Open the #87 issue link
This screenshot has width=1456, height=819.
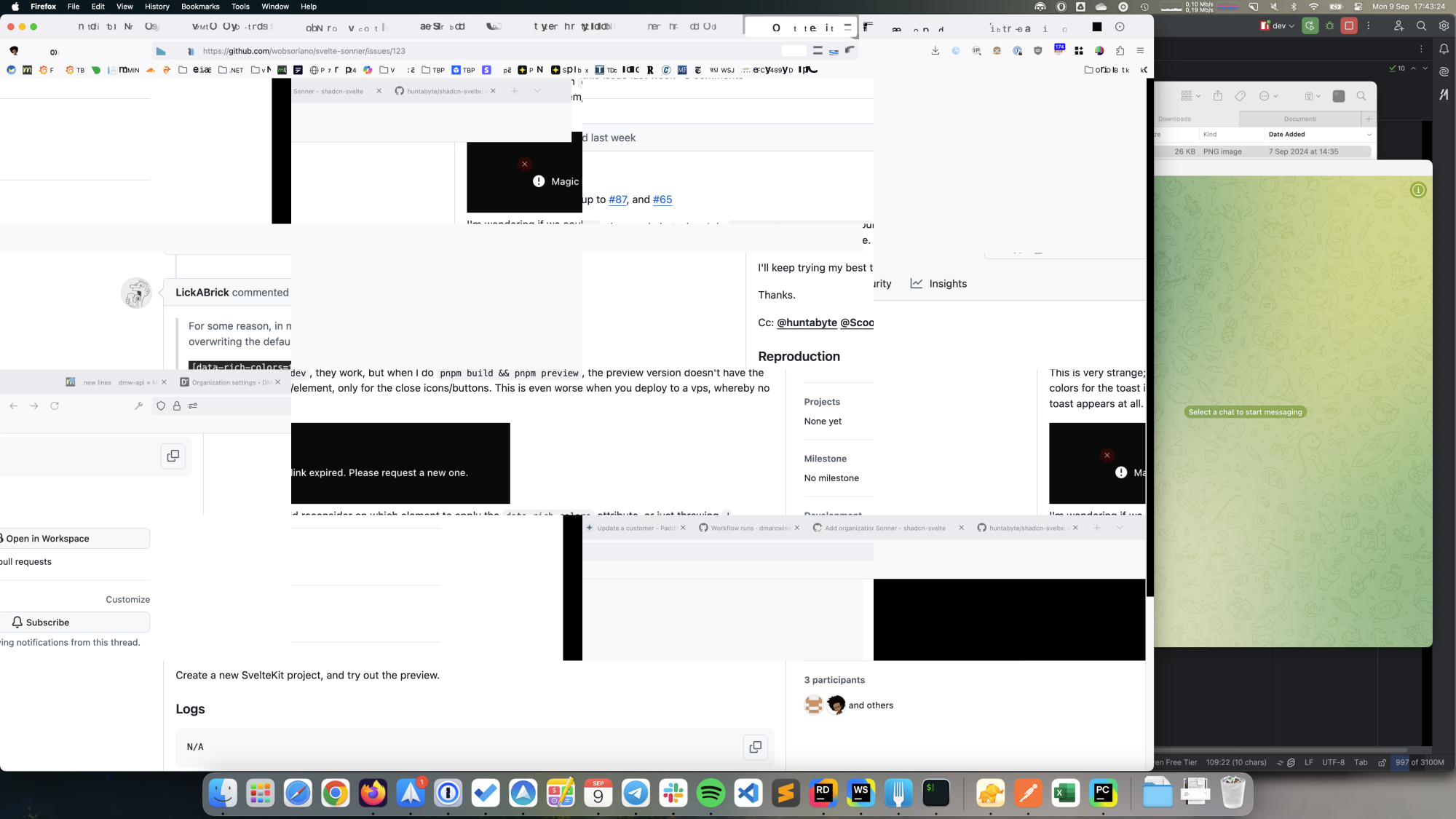coord(617,199)
